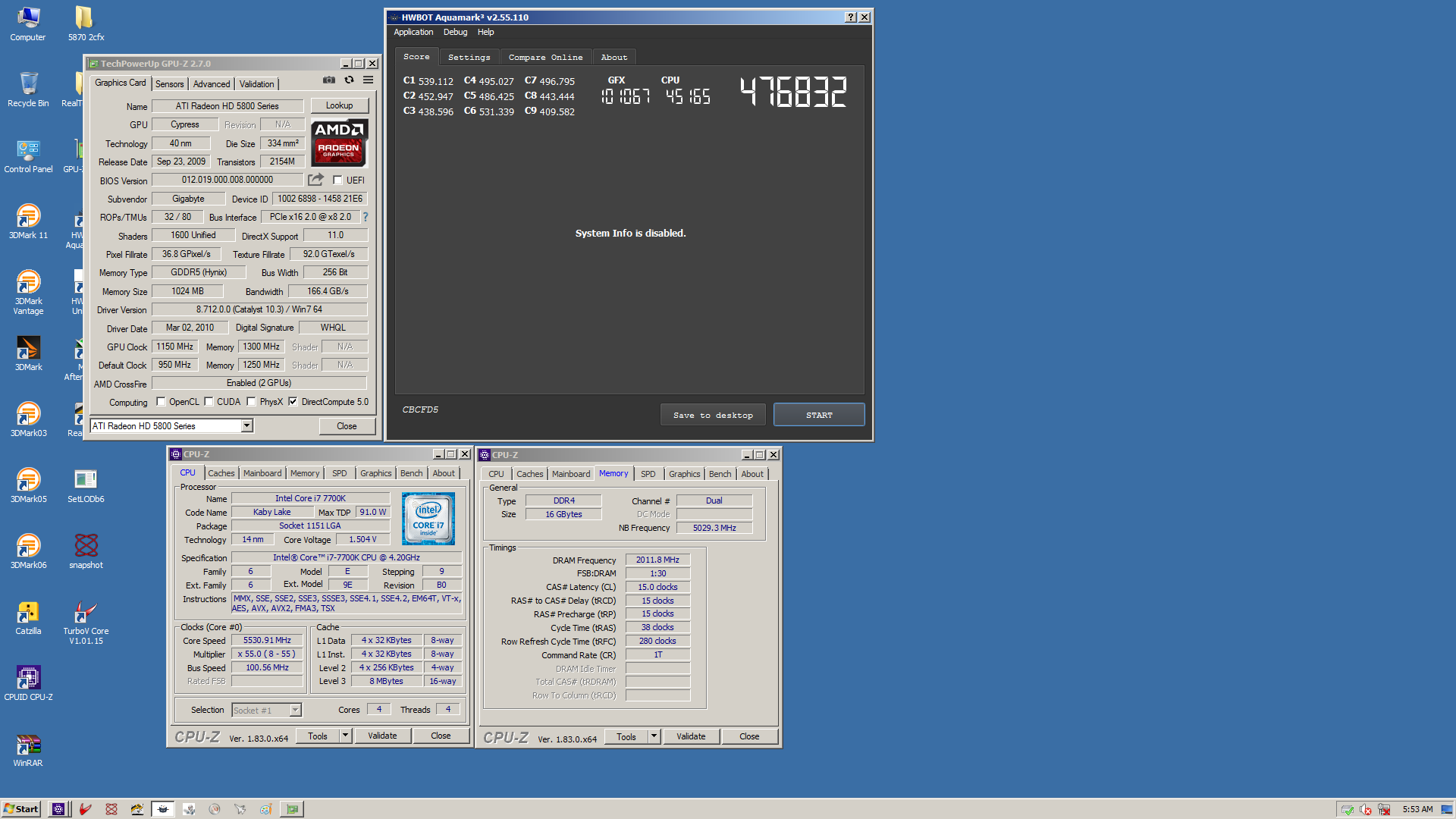Open the Help menu in HWBOT Aquamark
The width and height of the screenshot is (1456, 819).
click(x=485, y=32)
